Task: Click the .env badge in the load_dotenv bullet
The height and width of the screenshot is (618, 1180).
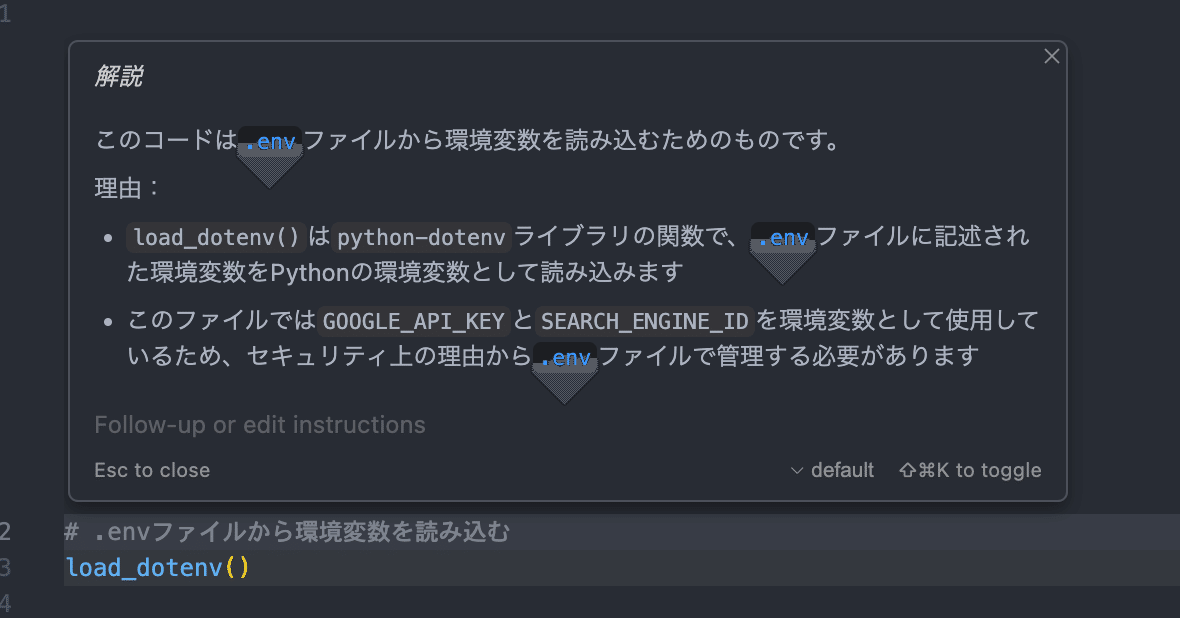Action: (782, 238)
